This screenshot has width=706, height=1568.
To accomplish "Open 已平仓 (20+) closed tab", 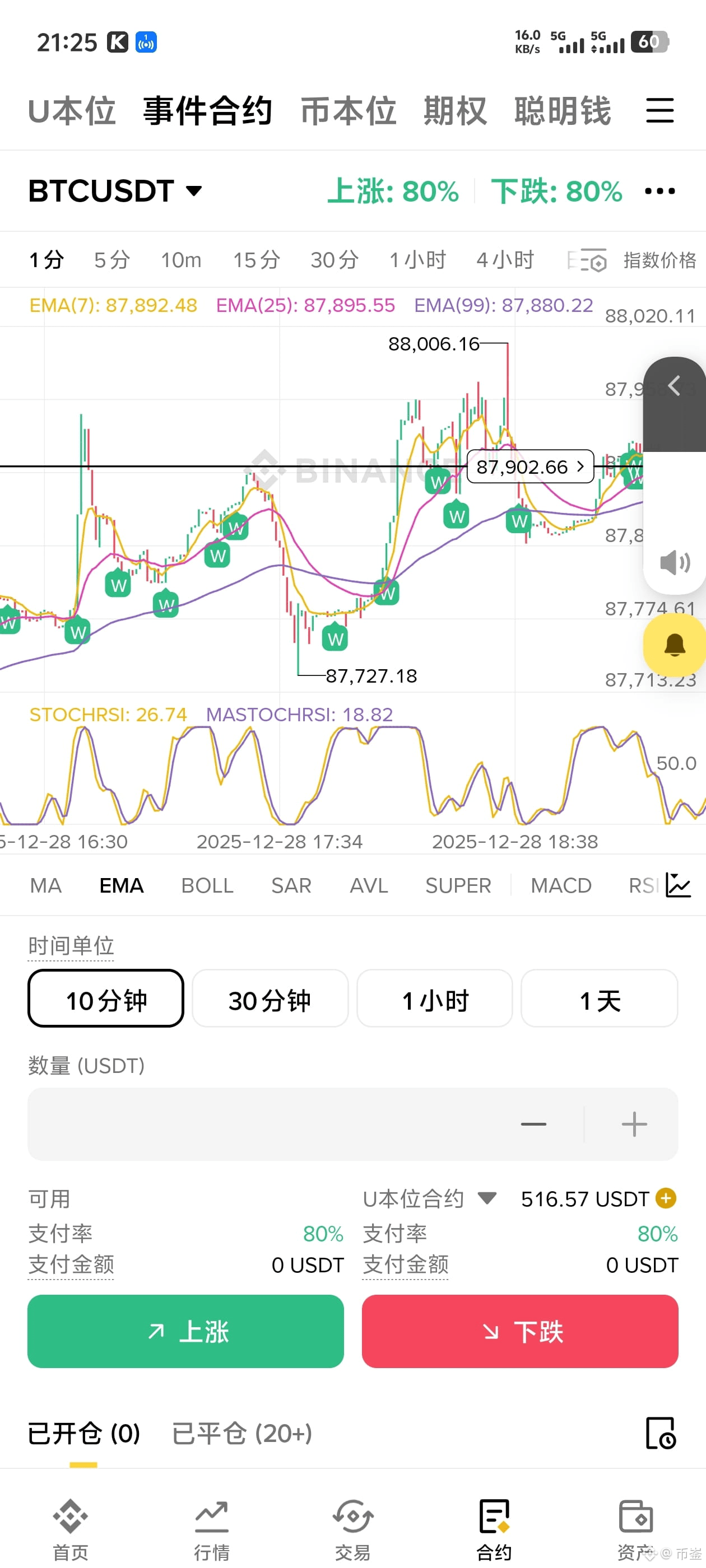I will pyautogui.click(x=242, y=1433).
